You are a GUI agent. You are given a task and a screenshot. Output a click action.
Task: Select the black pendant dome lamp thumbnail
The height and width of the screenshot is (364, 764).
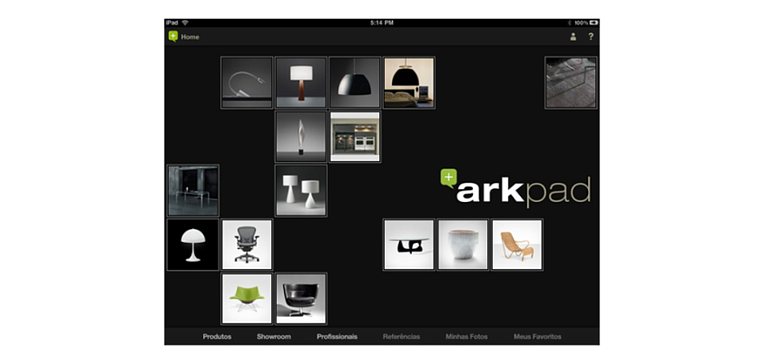[x=355, y=82]
